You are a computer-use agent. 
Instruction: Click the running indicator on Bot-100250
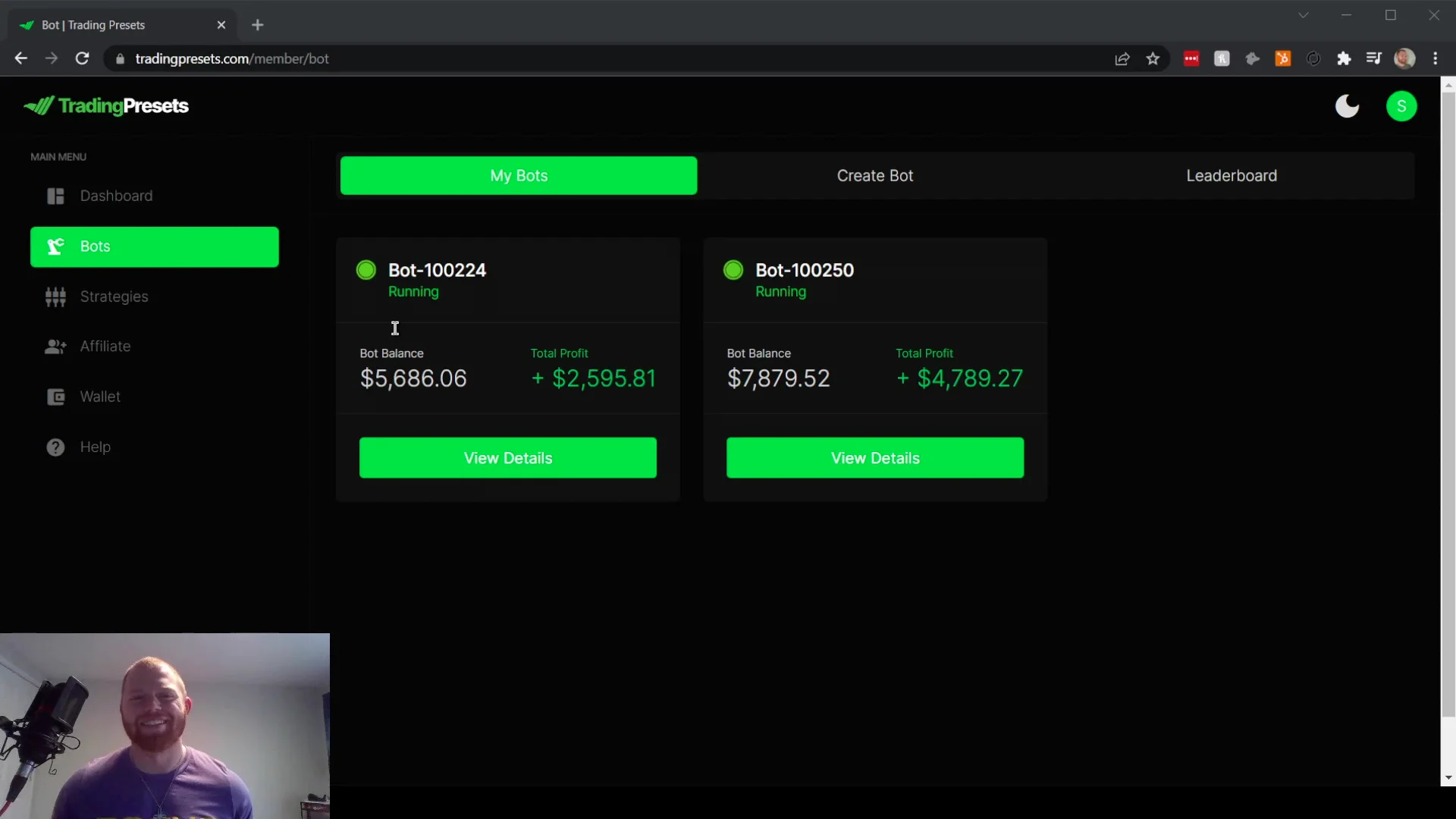pos(733,270)
